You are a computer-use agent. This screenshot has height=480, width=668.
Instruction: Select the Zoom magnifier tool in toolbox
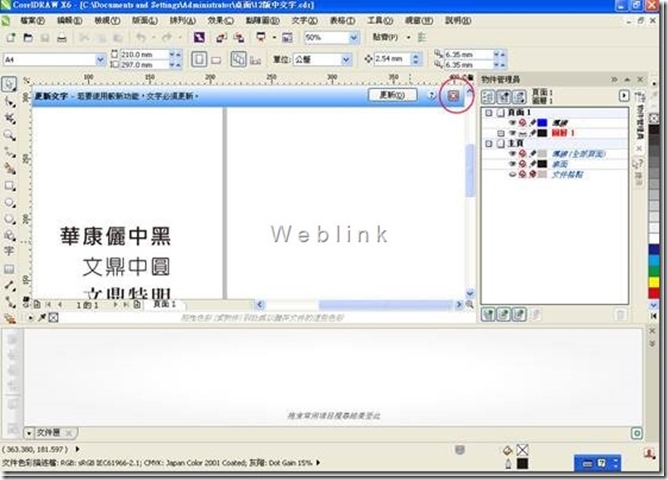pyautogui.click(x=9, y=135)
